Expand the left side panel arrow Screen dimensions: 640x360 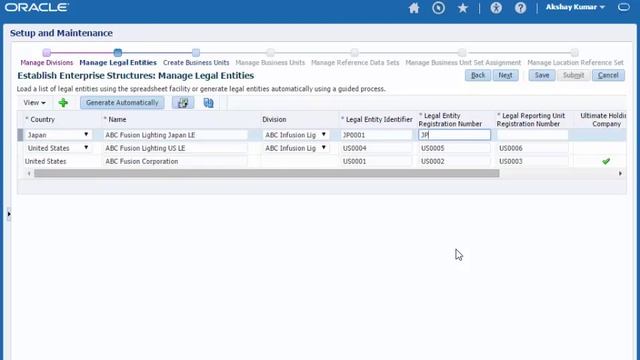pos(9,214)
